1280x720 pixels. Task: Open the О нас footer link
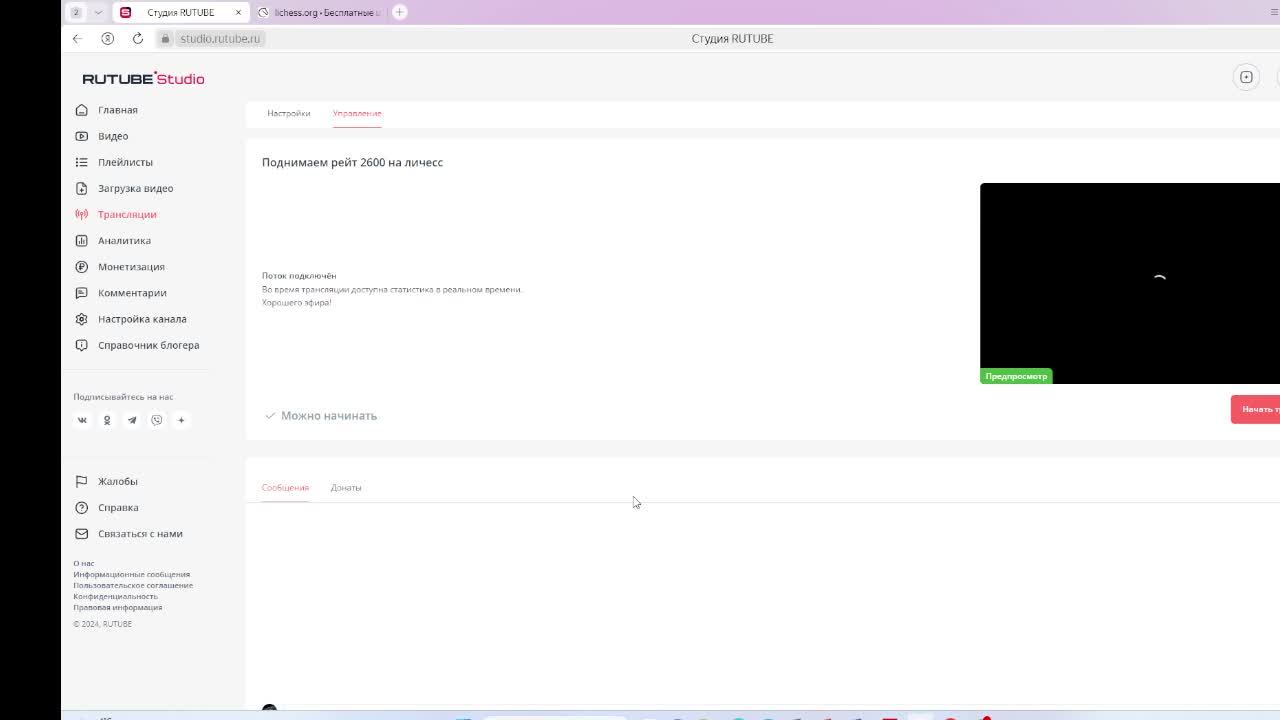(84, 563)
